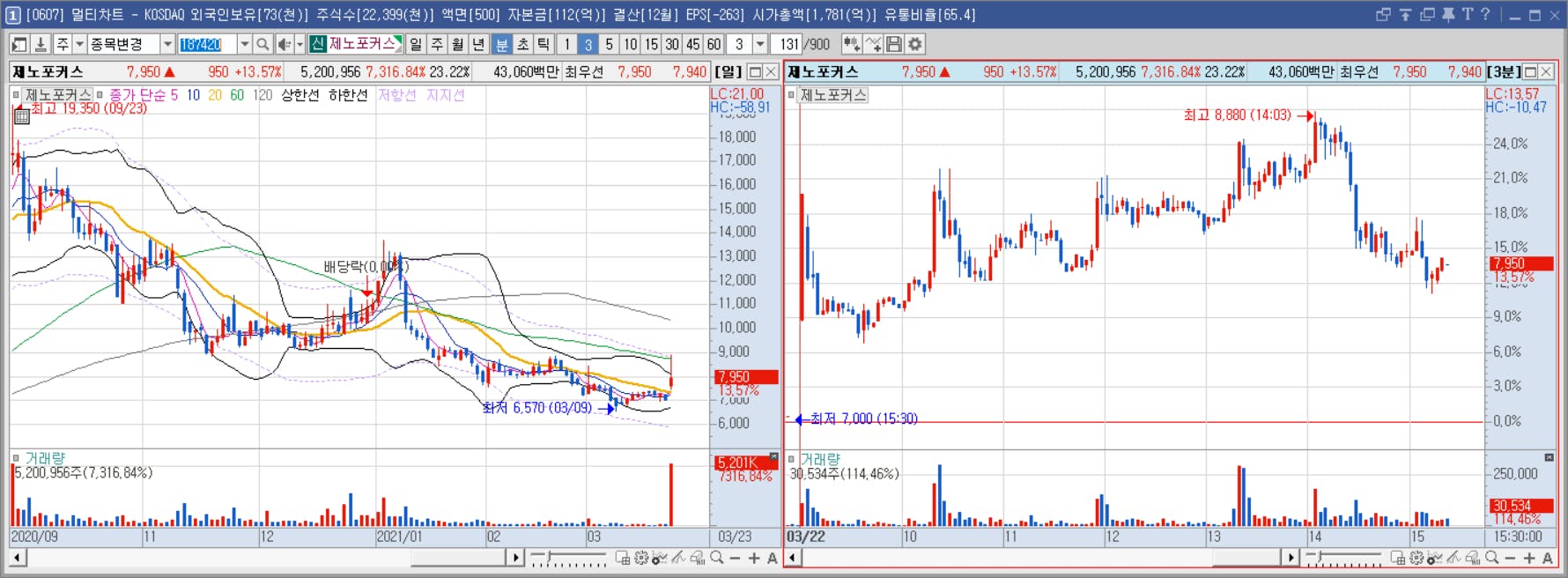Click the line-draw tool icon in toolbar
Screen dimensions: 1568x578
(873, 44)
